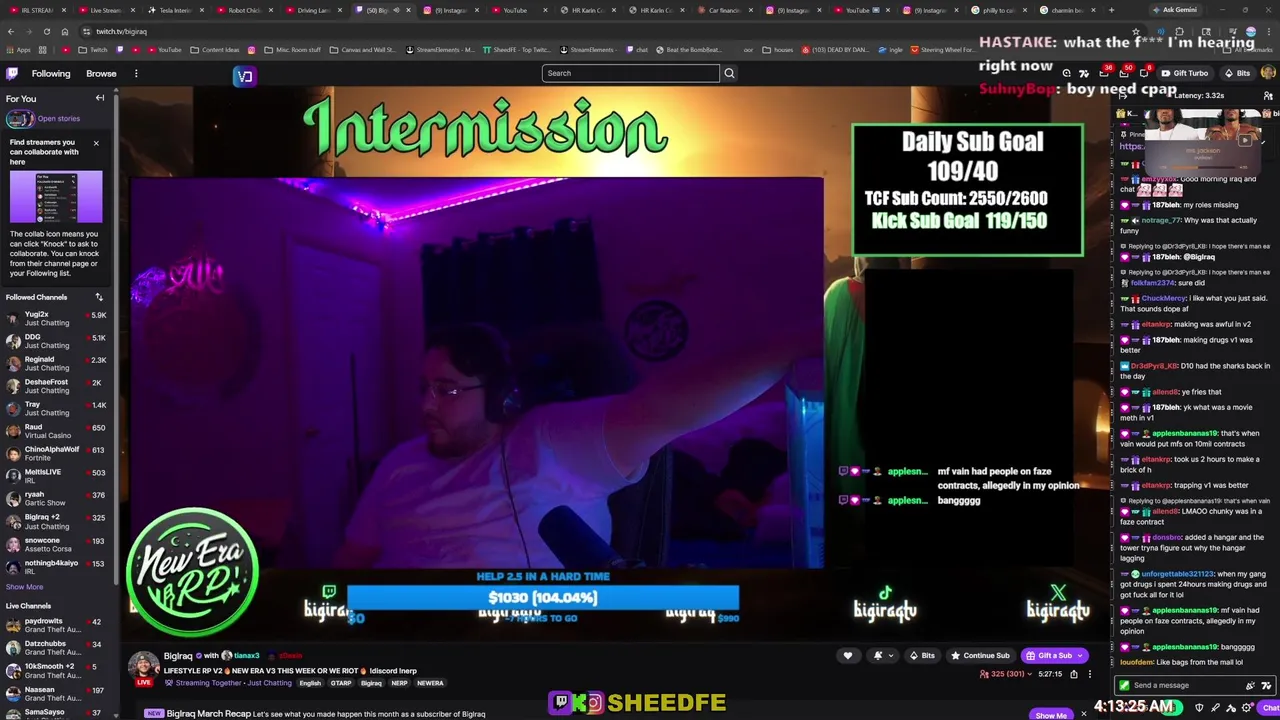1280x720 pixels.
Task: Open Gift a Sub dropdown
Action: 1054,656
